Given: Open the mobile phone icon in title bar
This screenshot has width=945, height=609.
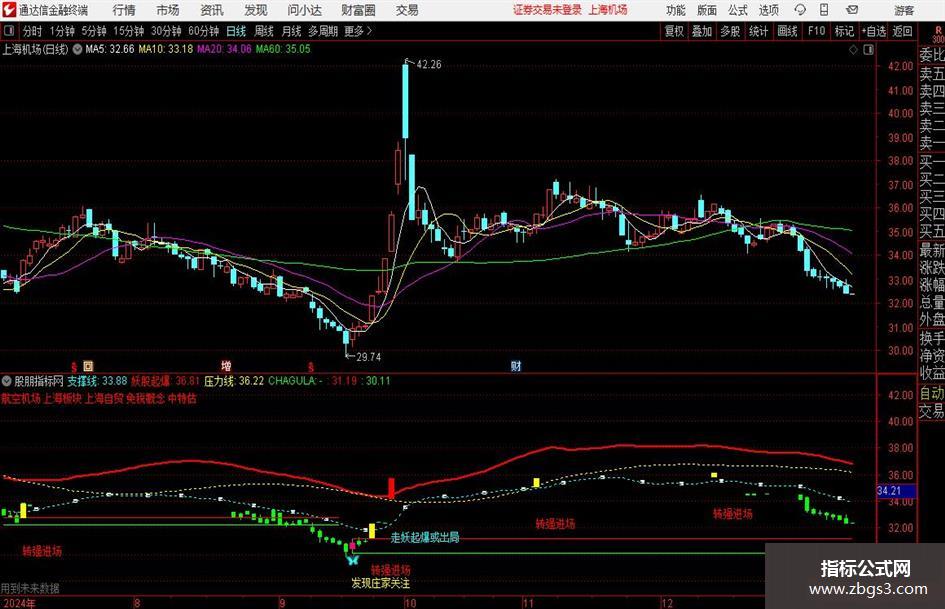Looking at the screenshot, I should (824, 10).
